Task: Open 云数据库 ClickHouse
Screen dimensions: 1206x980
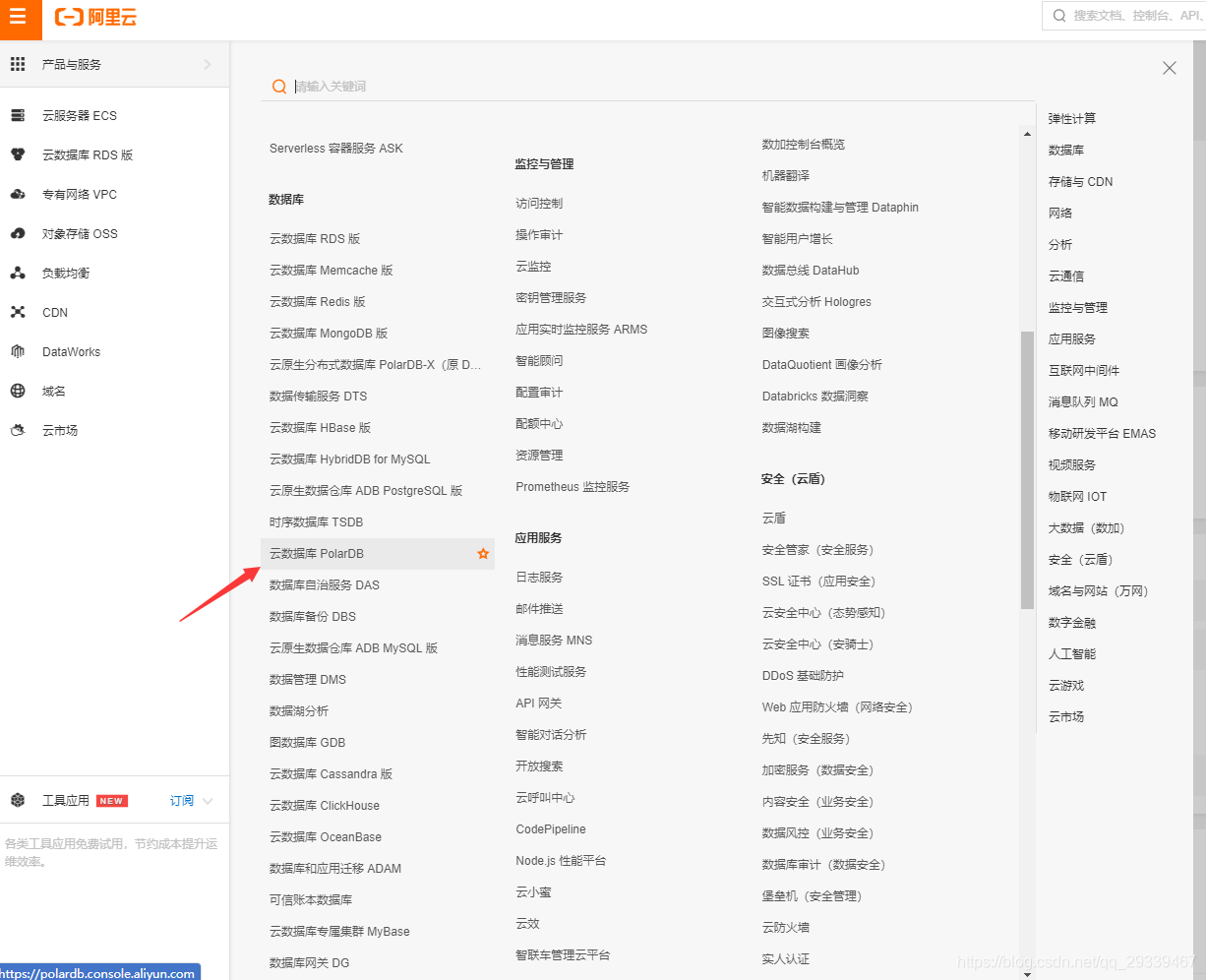Action: coord(325,806)
